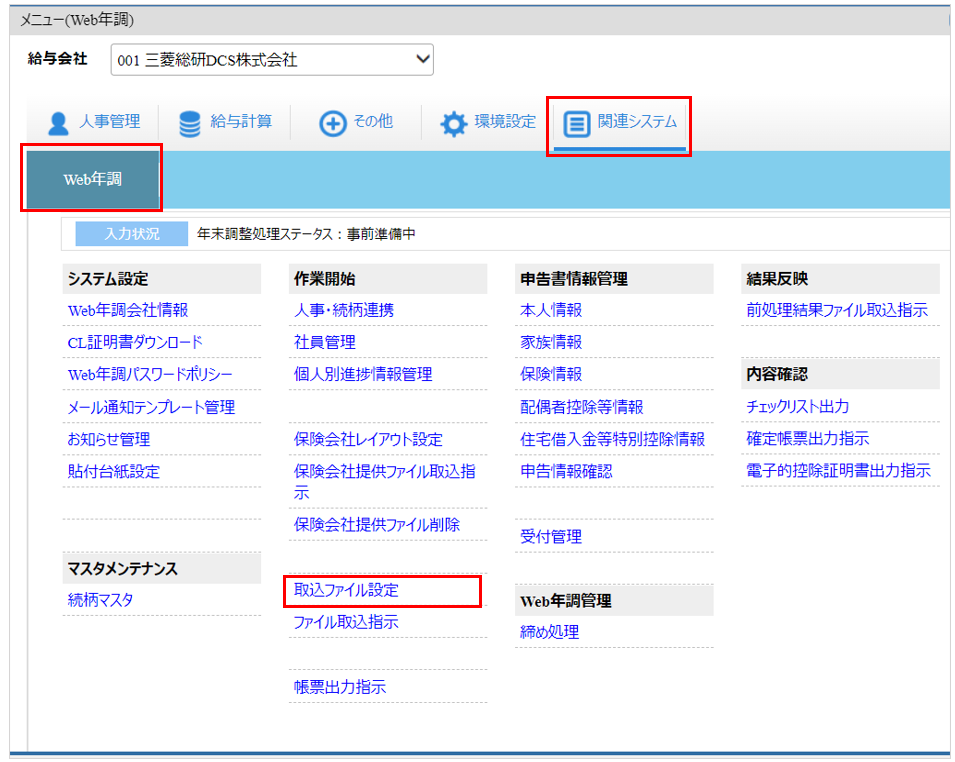Click the plus circle icon for その他
Screen dimensions: 955x762
click(333, 124)
